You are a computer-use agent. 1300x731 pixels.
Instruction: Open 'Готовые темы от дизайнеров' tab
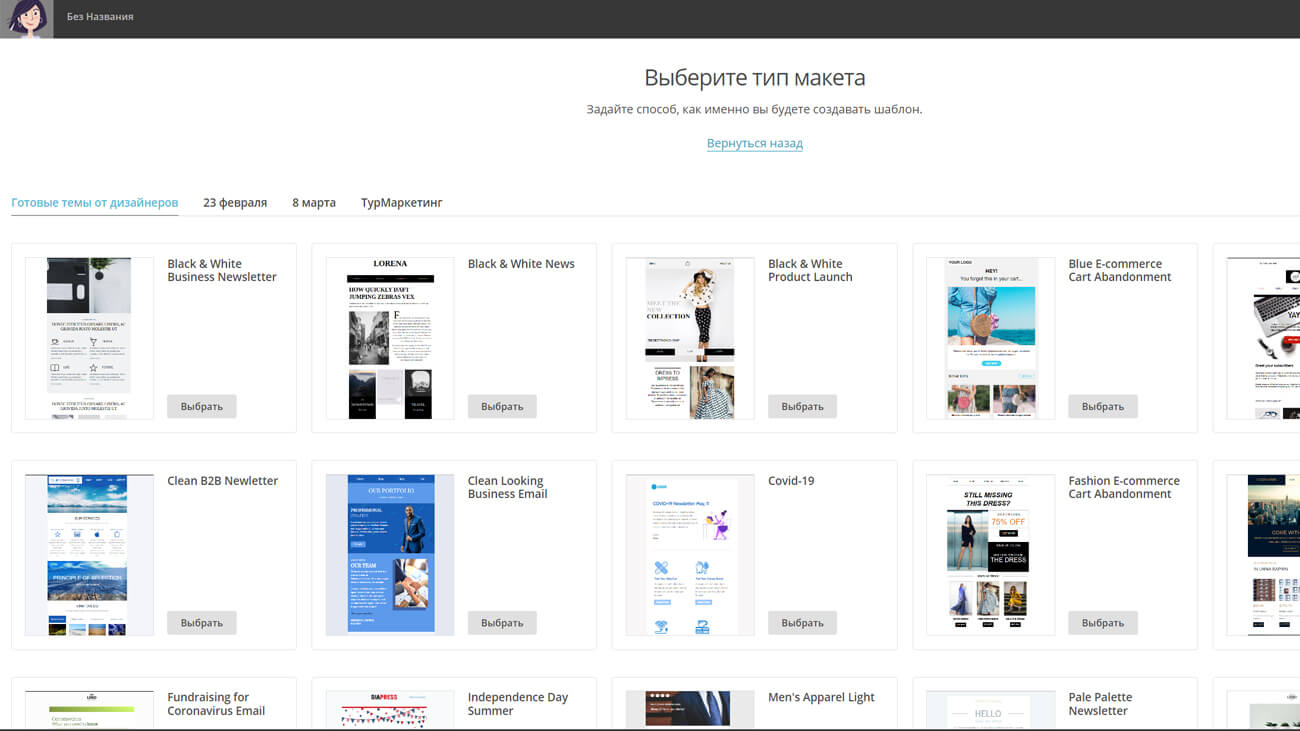(95, 202)
